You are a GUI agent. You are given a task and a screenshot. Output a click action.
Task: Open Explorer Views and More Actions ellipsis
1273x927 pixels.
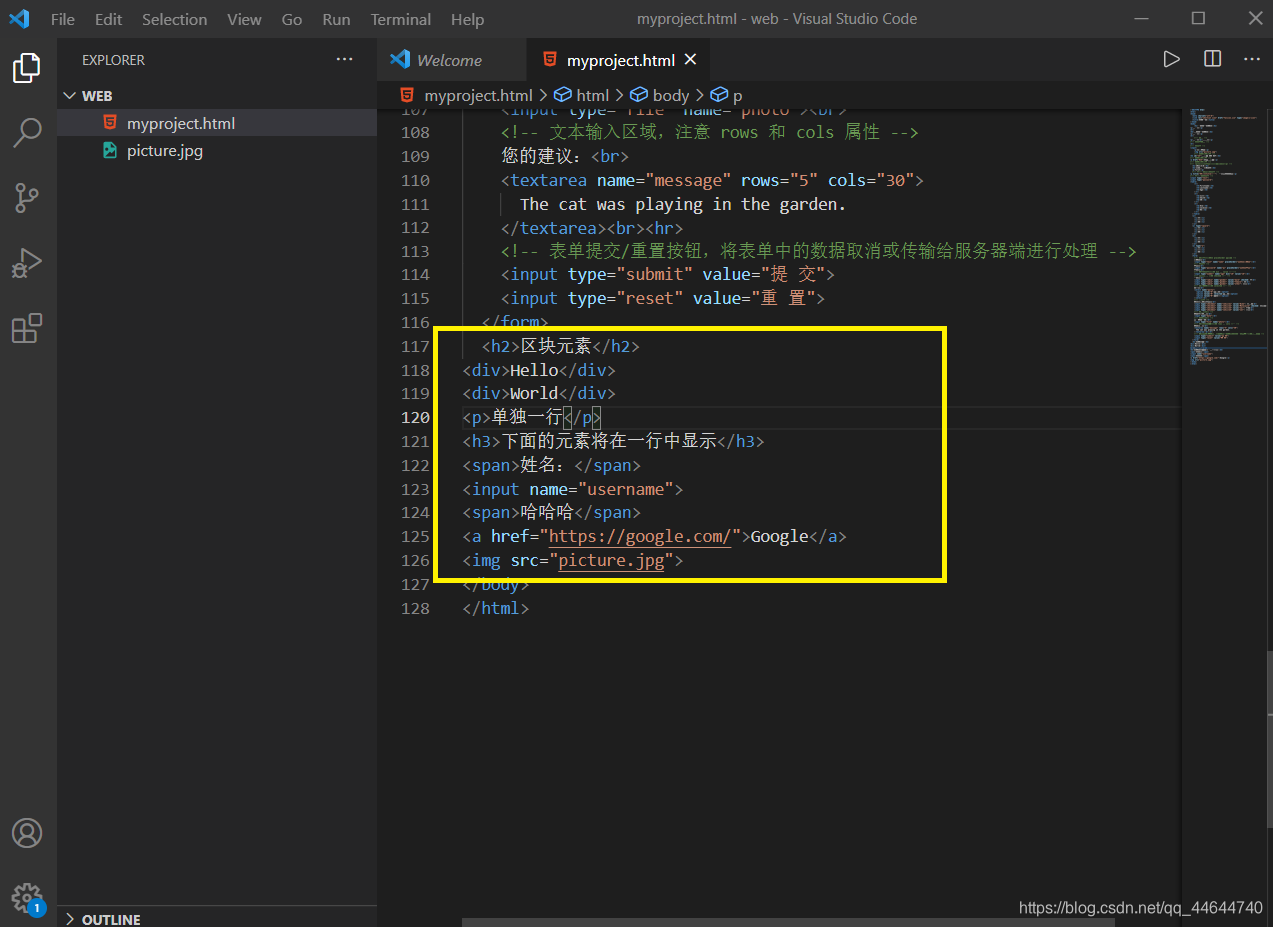[x=345, y=59]
